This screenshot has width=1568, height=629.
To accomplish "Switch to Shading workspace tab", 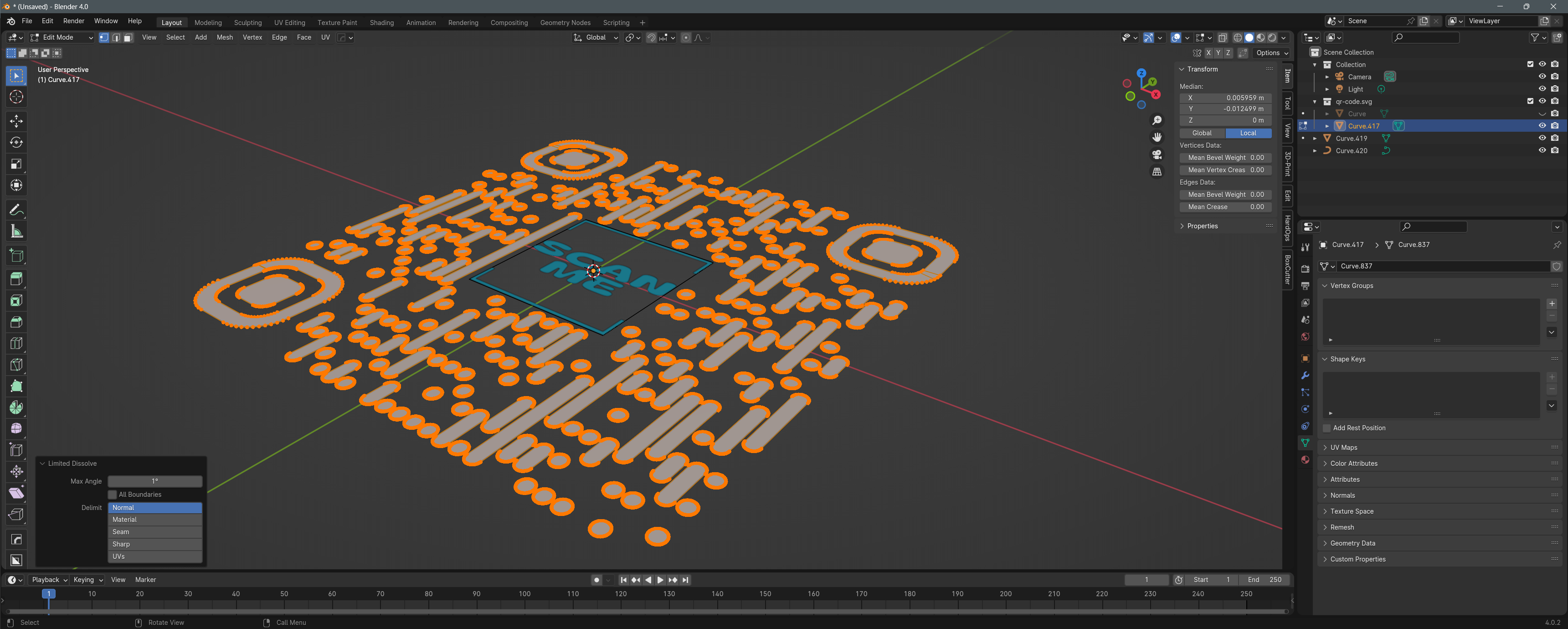I will (x=382, y=22).
